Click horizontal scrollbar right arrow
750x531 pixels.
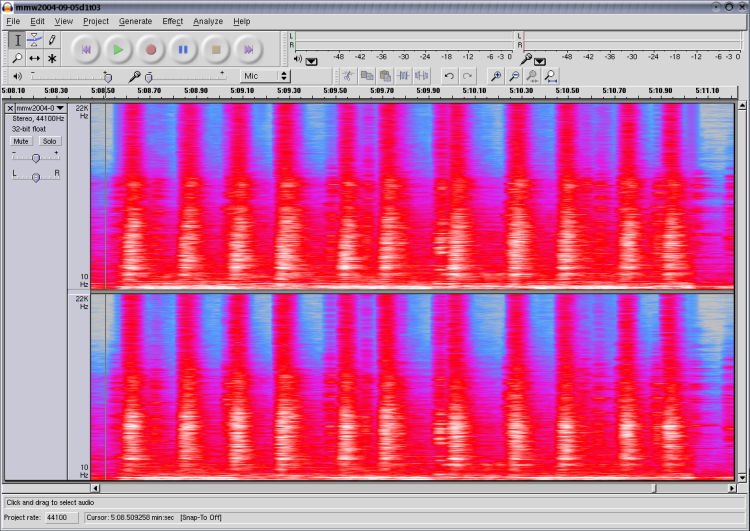(x=732, y=488)
